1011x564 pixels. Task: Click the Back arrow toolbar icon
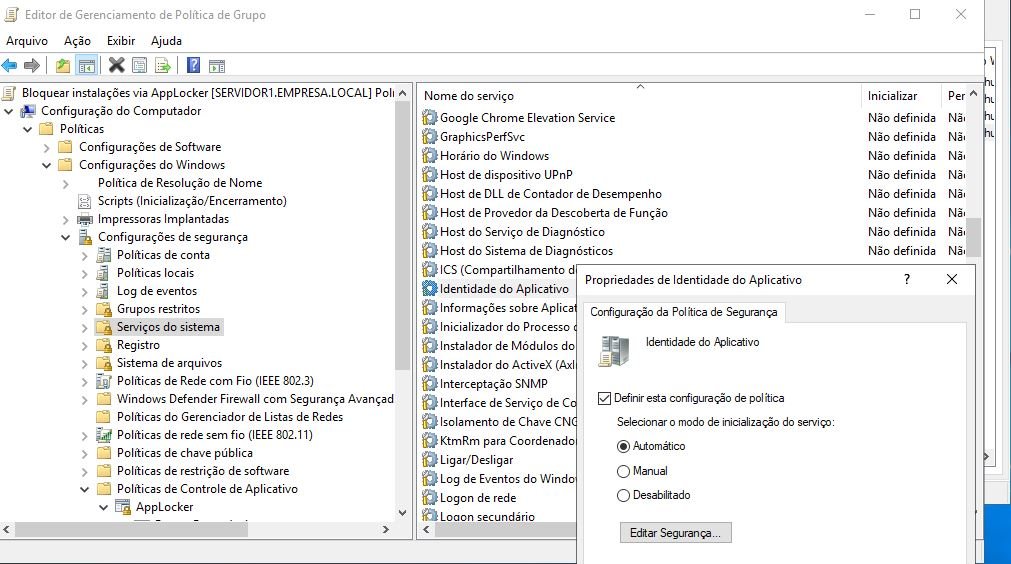point(10,65)
